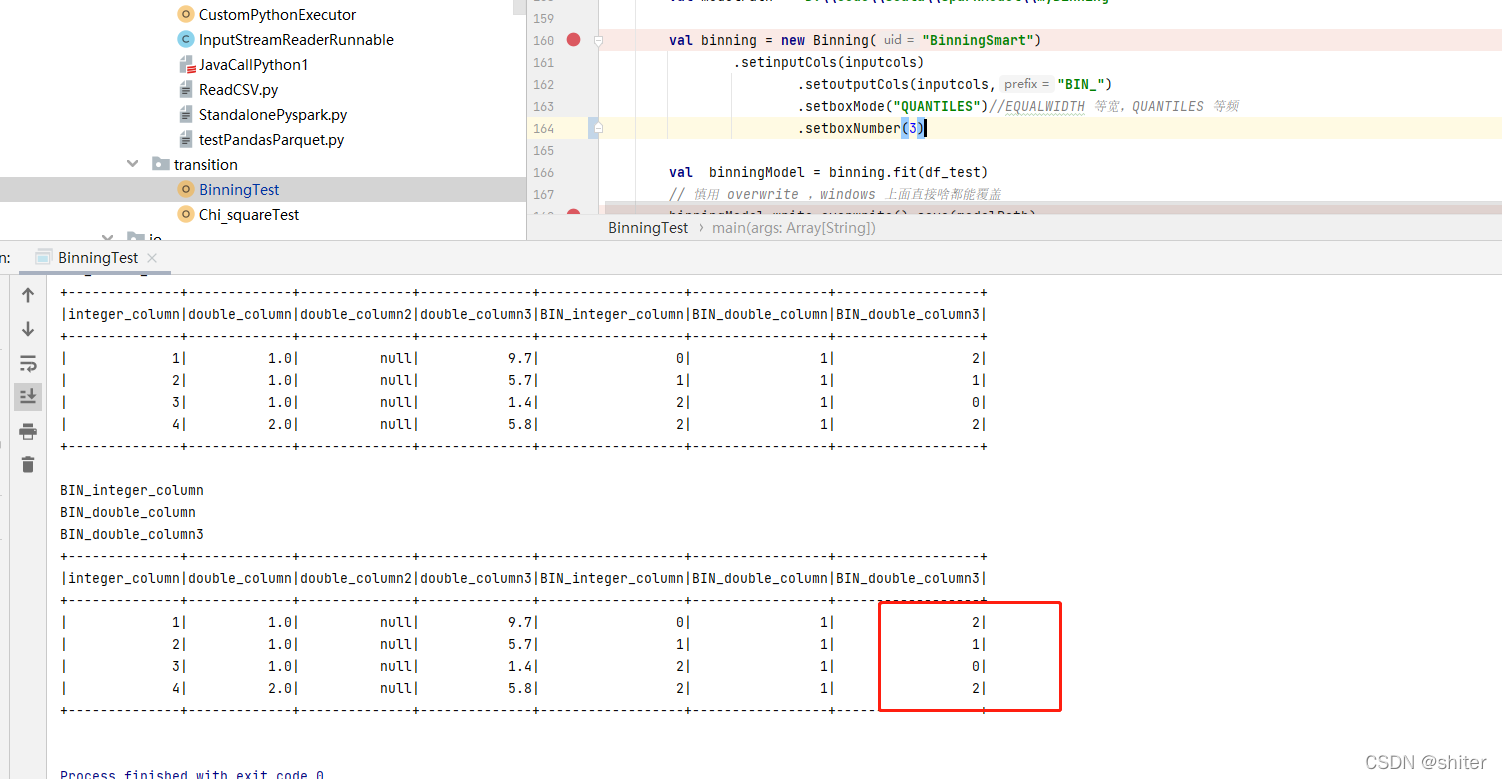Click BinningTest in the editor breadcrumb
This screenshot has width=1502, height=779.
(648, 228)
